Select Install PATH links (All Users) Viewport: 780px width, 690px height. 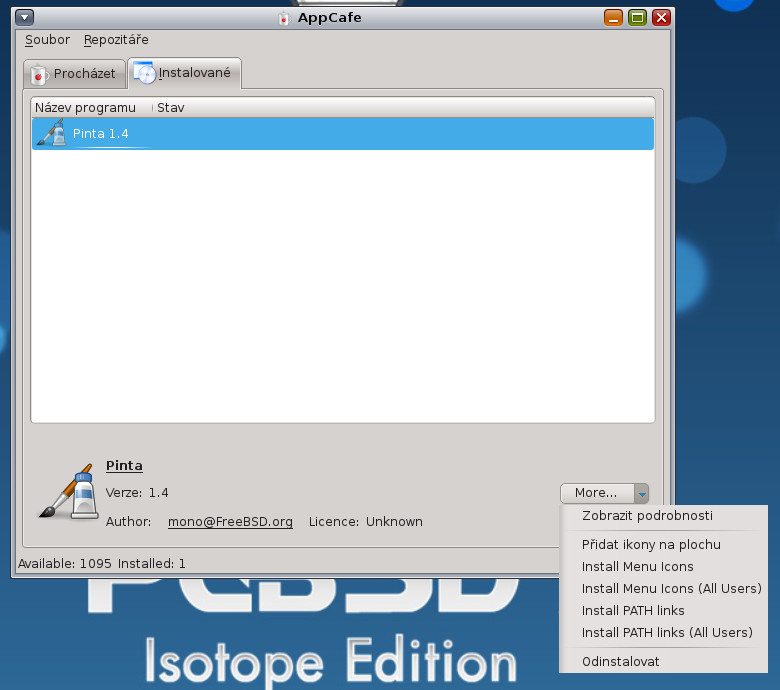tap(667, 632)
